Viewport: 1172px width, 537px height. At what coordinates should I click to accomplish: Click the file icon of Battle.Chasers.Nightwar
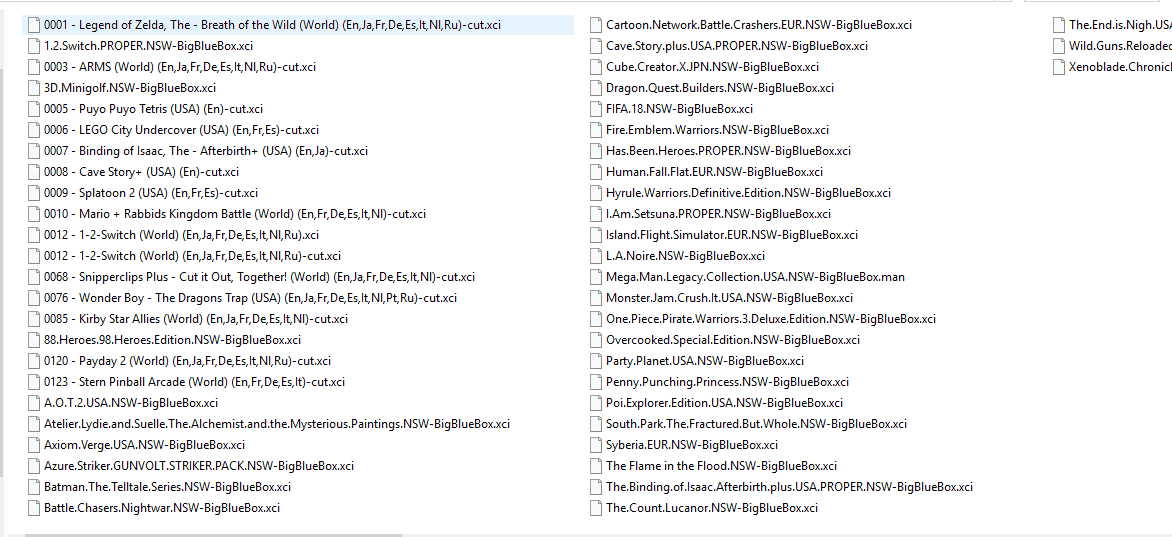(x=33, y=506)
